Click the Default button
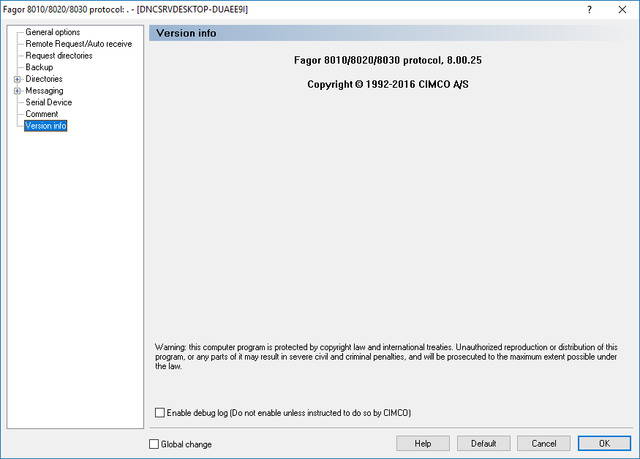This screenshot has height=459, width=640. [x=484, y=443]
